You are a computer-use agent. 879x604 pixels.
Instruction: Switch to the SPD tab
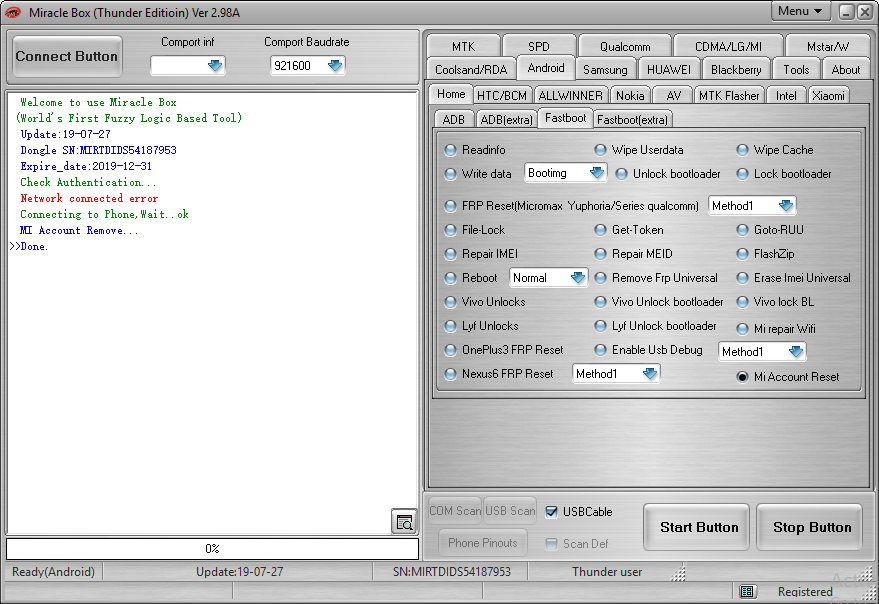pyautogui.click(x=539, y=46)
